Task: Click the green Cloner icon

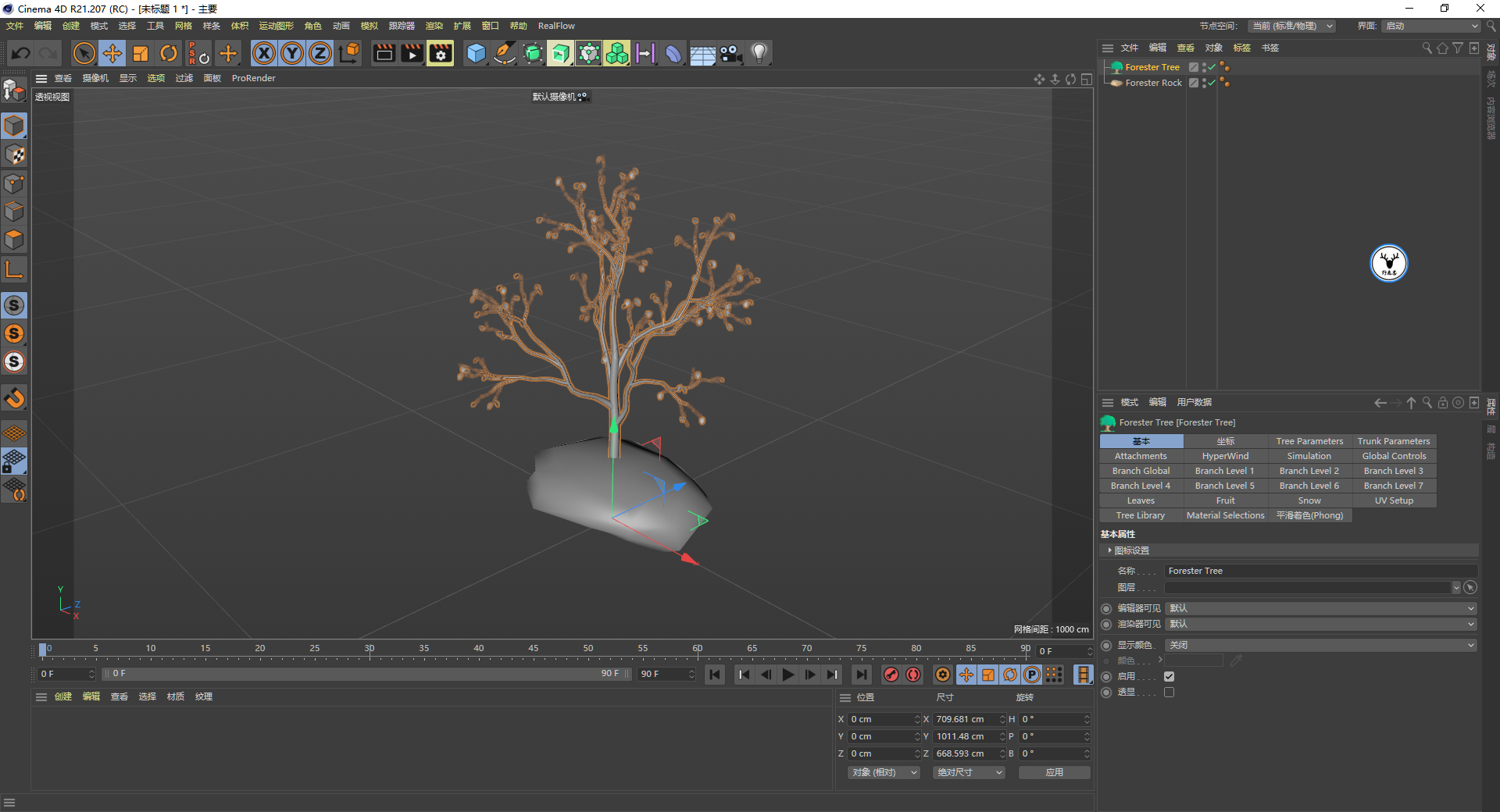Action: pyautogui.click(x=617, y=53)
